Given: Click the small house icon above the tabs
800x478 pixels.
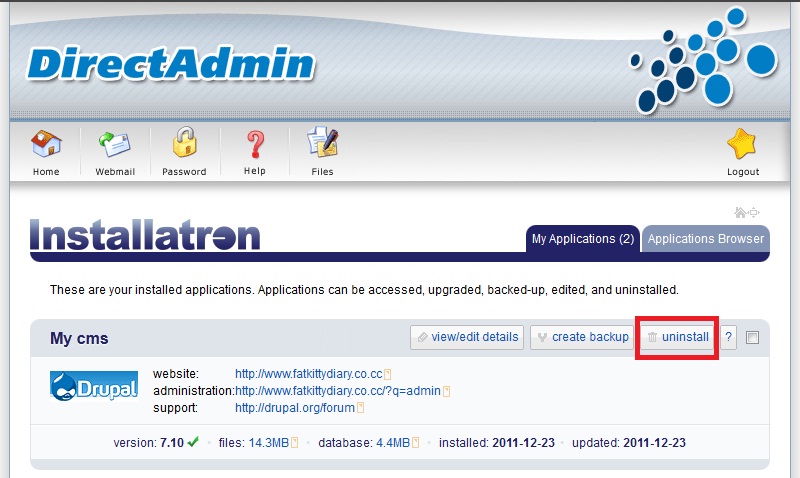Looking at the screenshot, I should pyautogui.click(x=740, y=212).
